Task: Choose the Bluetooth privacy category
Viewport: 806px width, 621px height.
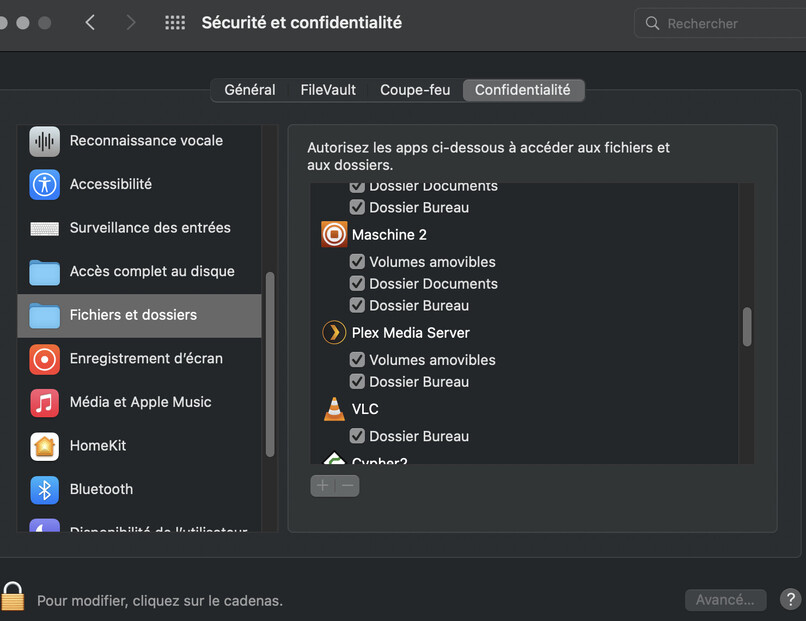Action: click(x=101, y=489)
